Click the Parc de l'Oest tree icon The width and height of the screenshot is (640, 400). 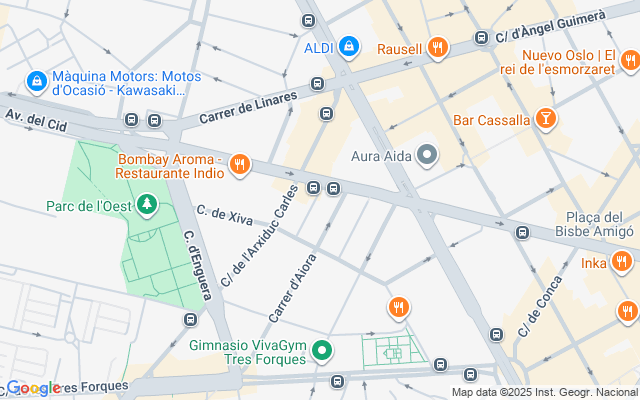tap(147, 205)
